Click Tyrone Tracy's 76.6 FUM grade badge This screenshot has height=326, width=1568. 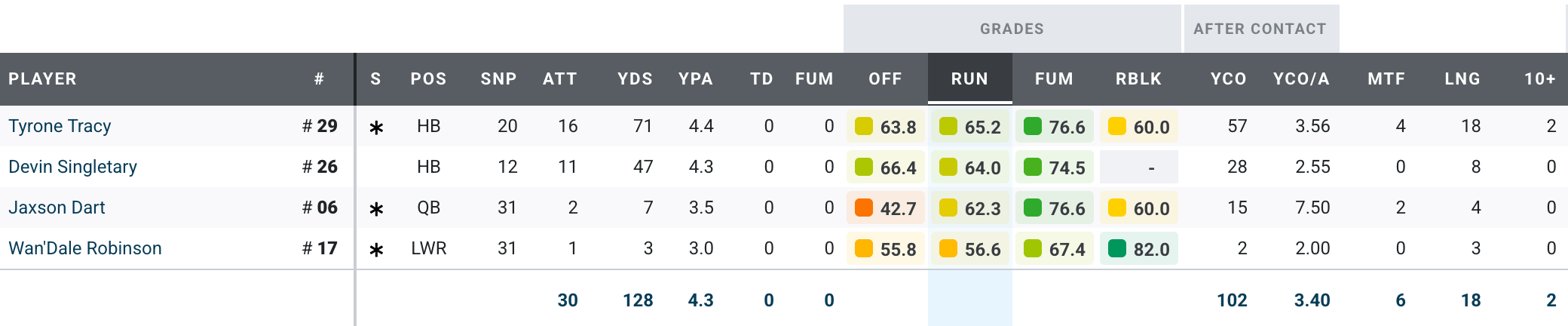[x=1055, y=127]
